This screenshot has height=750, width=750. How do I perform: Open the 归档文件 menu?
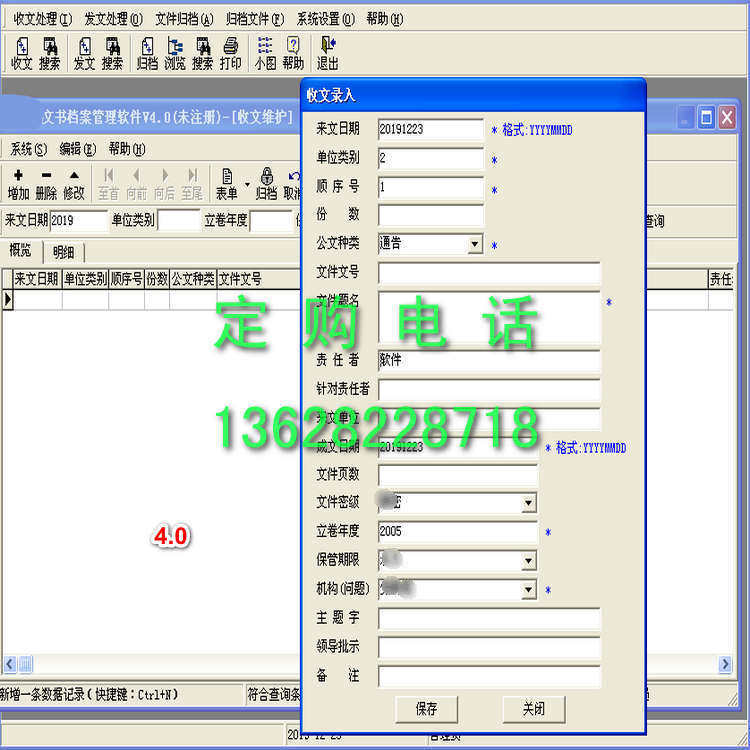tap(255, 19)
